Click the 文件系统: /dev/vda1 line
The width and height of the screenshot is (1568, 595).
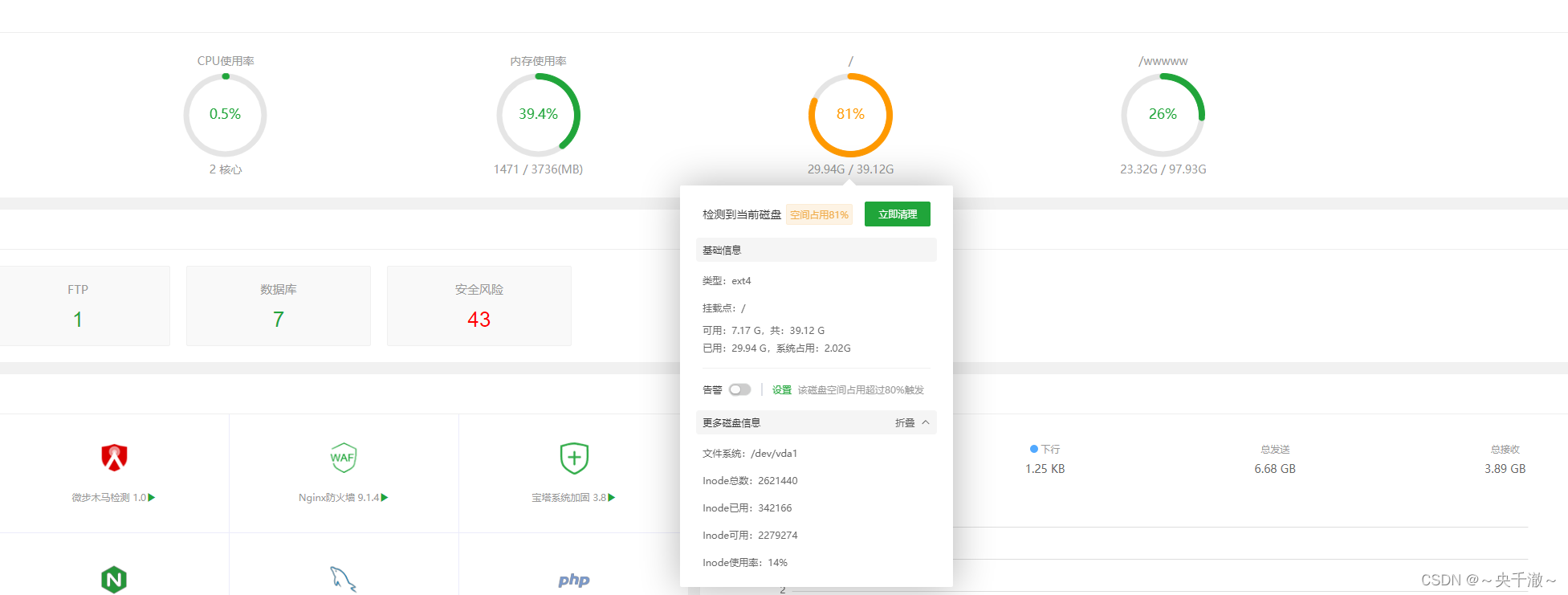[750, 454]
